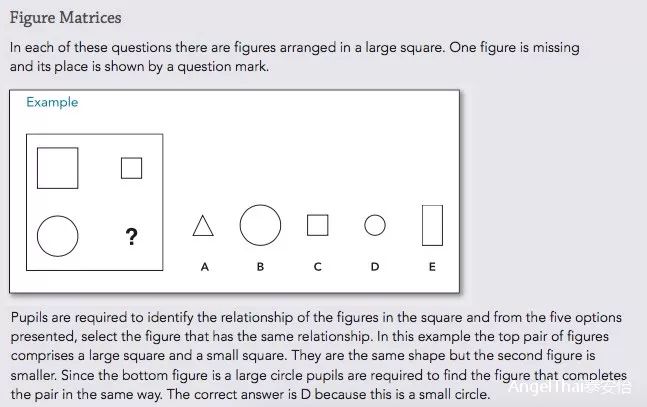Viewport: 647px width, 407px height.
Task: Click the Example heading label
Action: pos(52,102)
